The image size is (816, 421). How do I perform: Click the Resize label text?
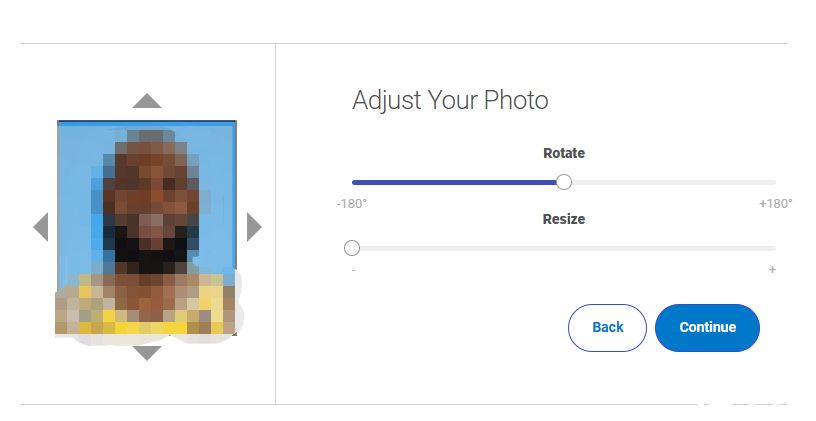(x=564, y=219)
